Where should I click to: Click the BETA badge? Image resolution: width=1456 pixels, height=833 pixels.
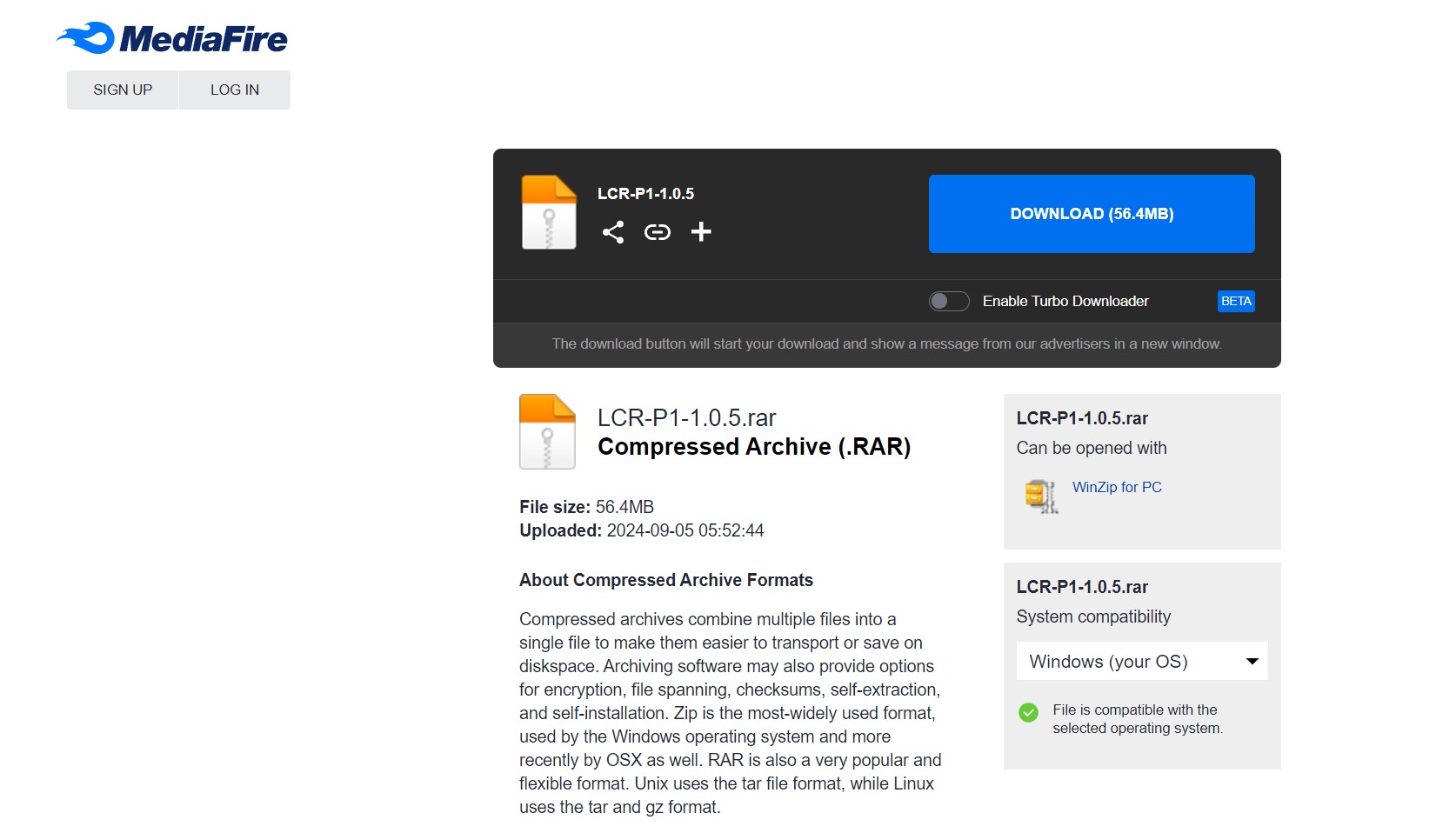(1236, 301)
